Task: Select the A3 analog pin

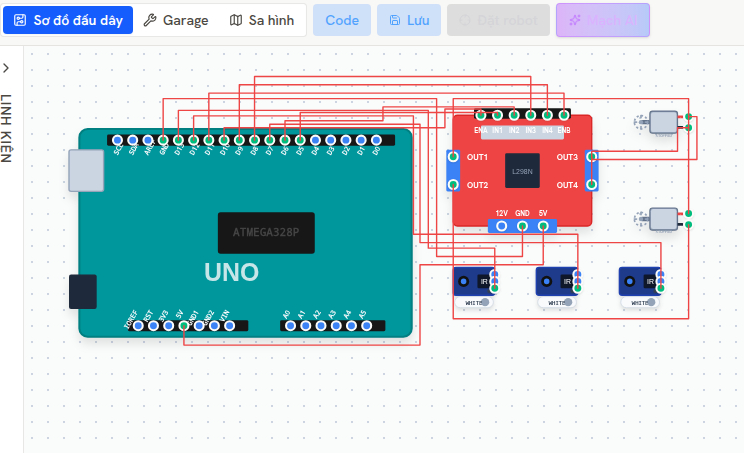Action: click(x=336, y=326)
